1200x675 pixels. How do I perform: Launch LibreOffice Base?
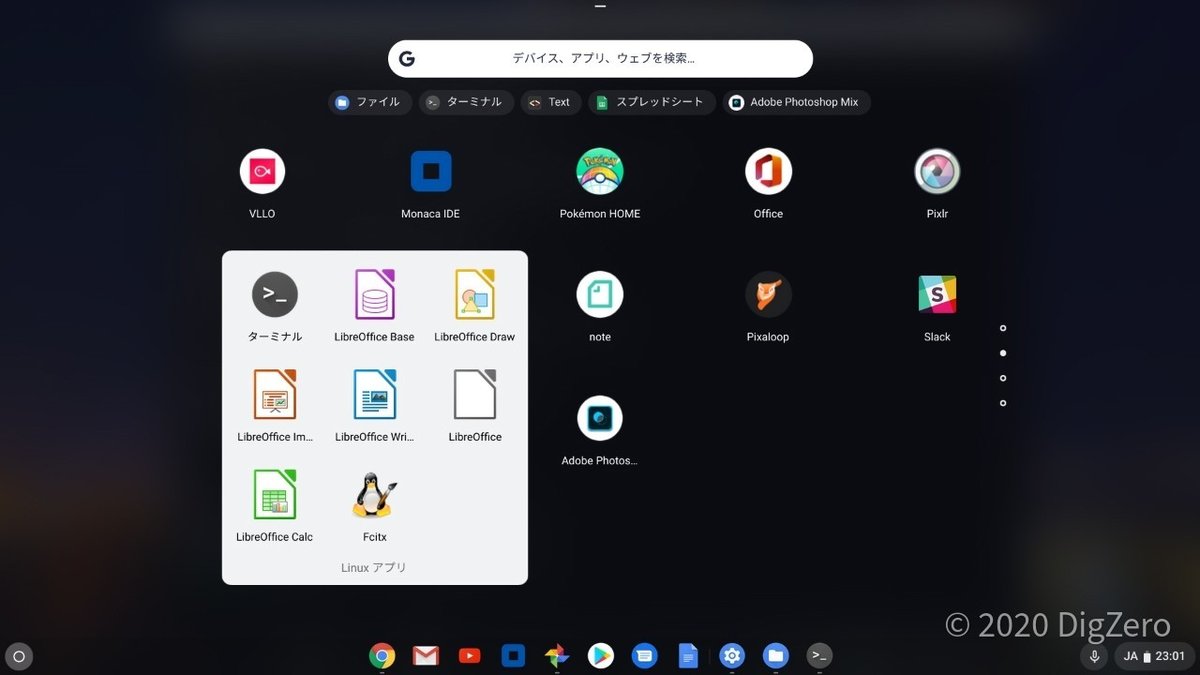(x=375, y=295)
